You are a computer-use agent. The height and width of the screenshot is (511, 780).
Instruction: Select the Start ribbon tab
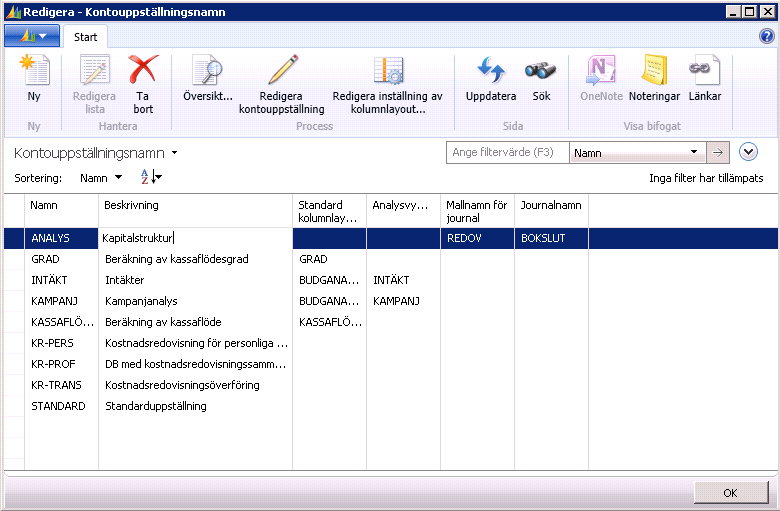point(86,37)
